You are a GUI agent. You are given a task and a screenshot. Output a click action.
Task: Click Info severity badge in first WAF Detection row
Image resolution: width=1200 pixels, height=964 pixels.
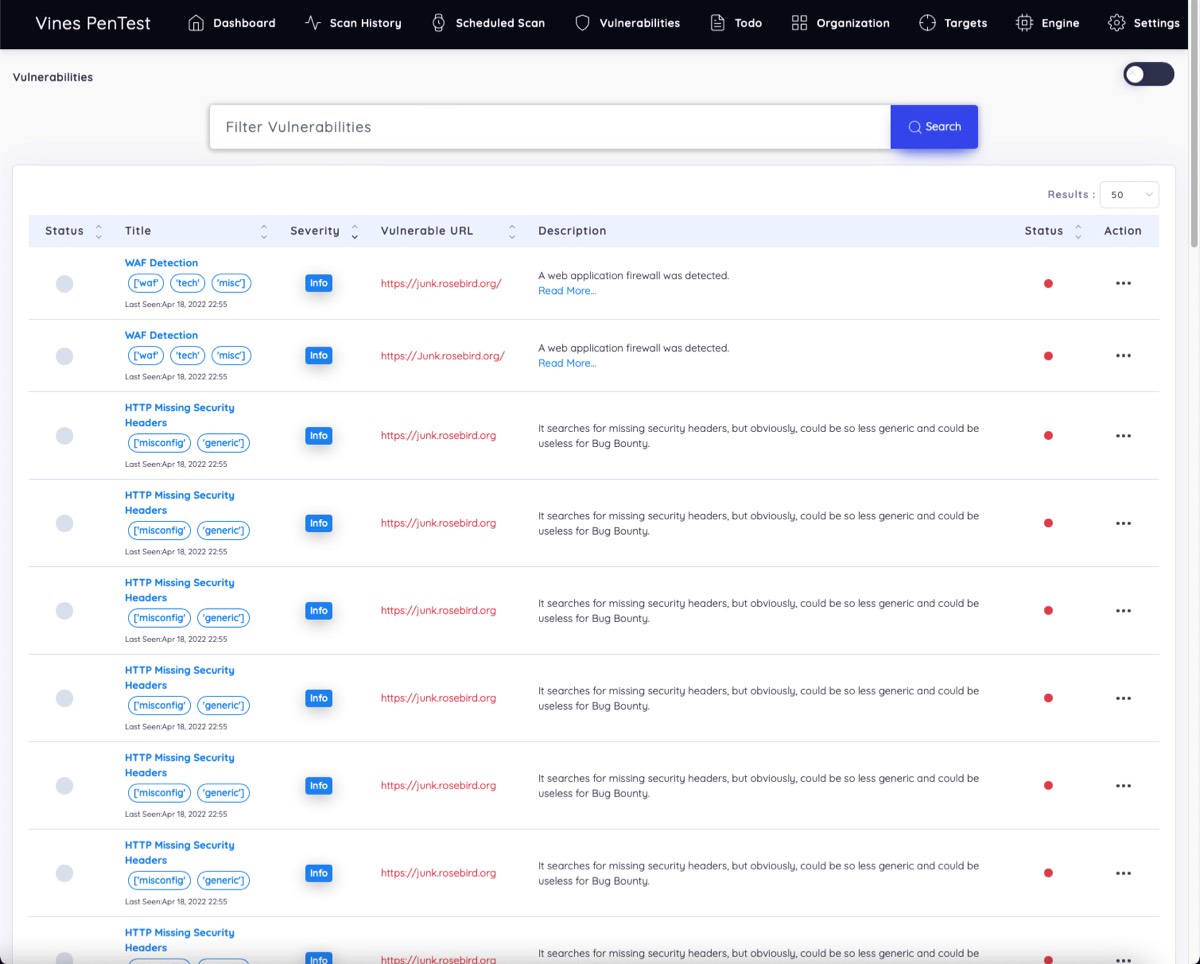tap(319, 283)
